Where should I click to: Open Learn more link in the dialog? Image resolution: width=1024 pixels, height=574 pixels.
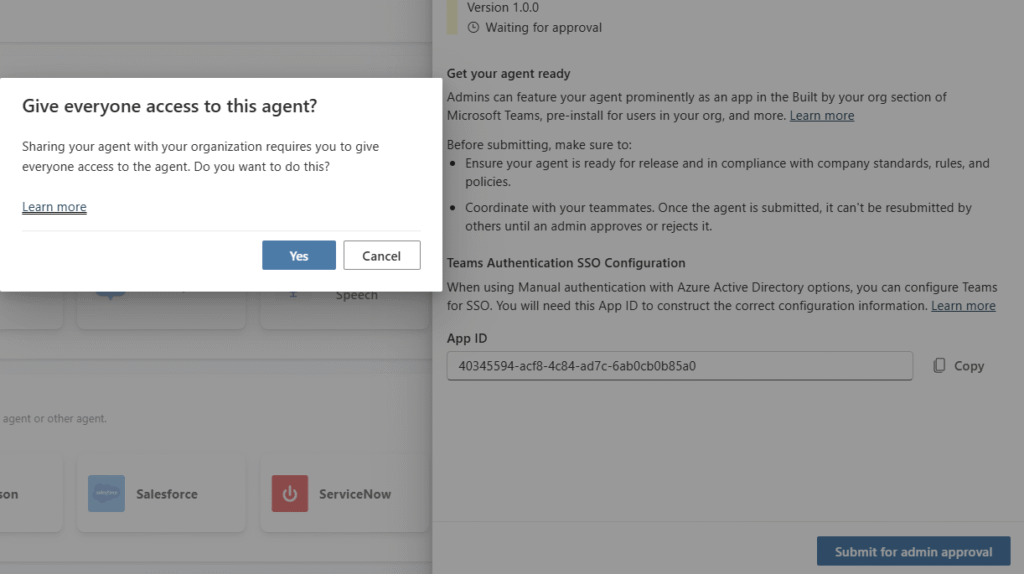(54, 206)
